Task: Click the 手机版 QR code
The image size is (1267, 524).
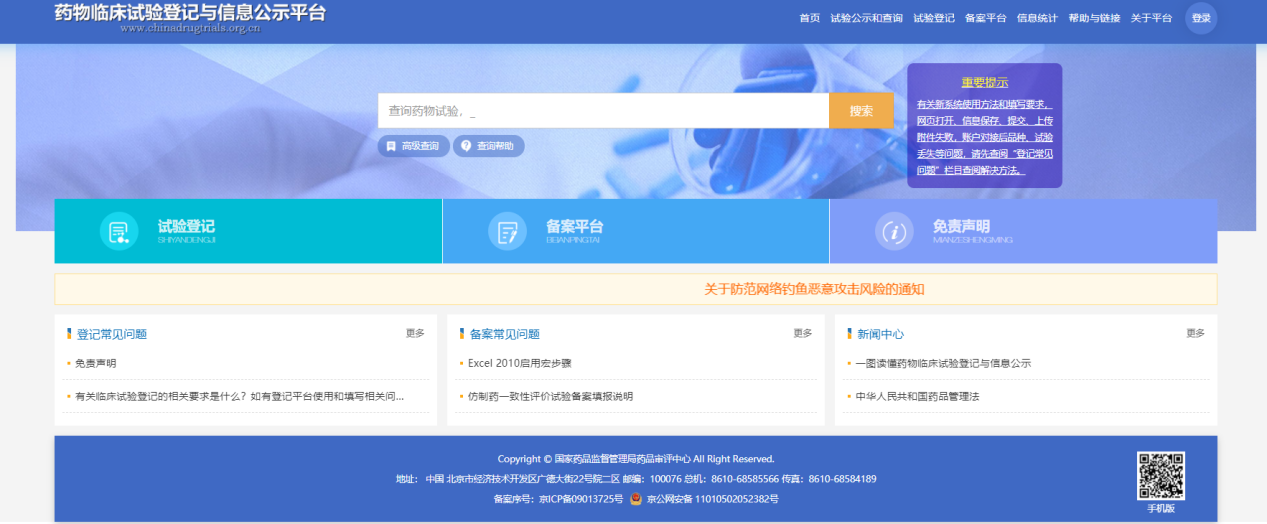Action: [1160, 476]
